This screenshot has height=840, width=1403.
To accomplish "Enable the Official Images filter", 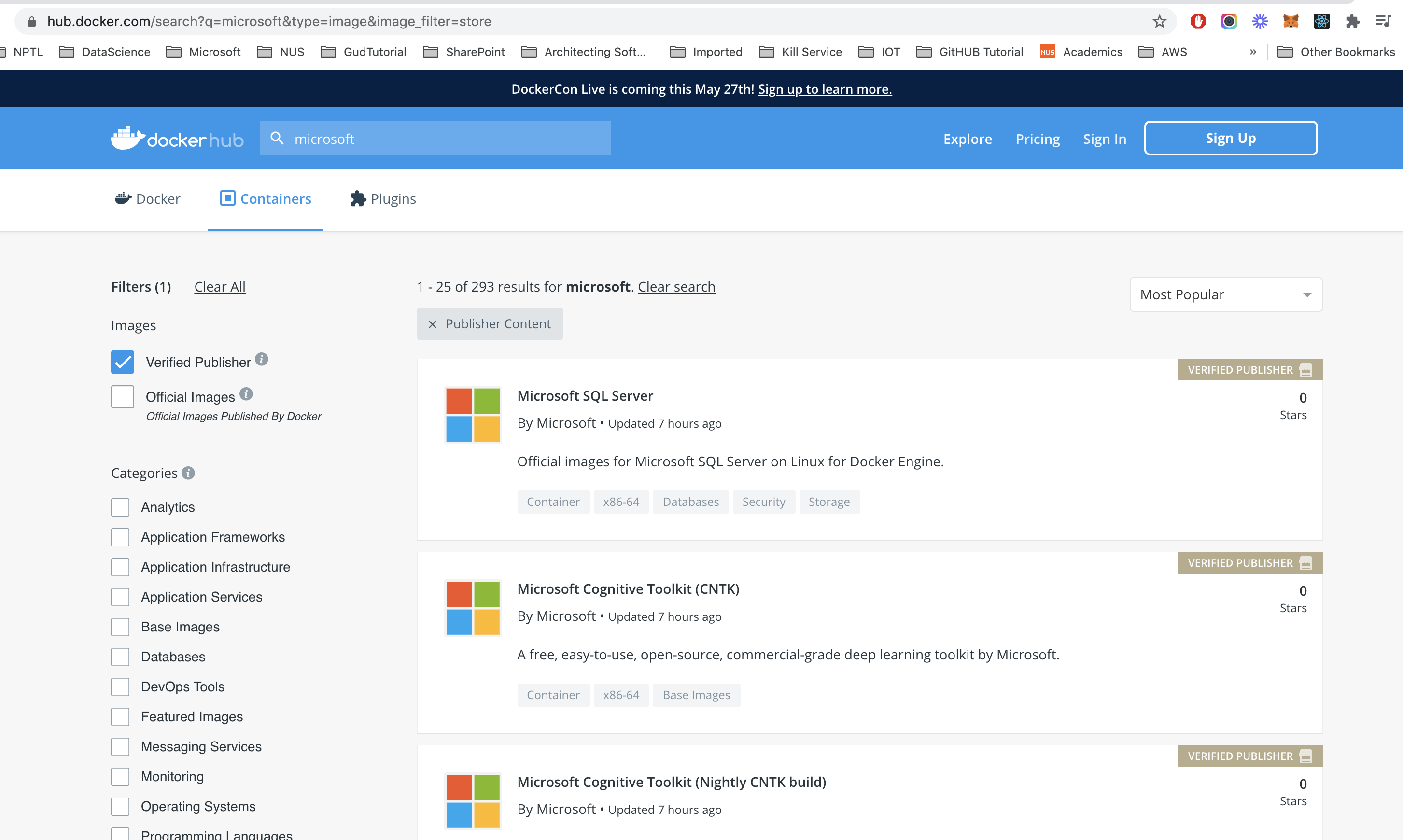I will [122, 396].
